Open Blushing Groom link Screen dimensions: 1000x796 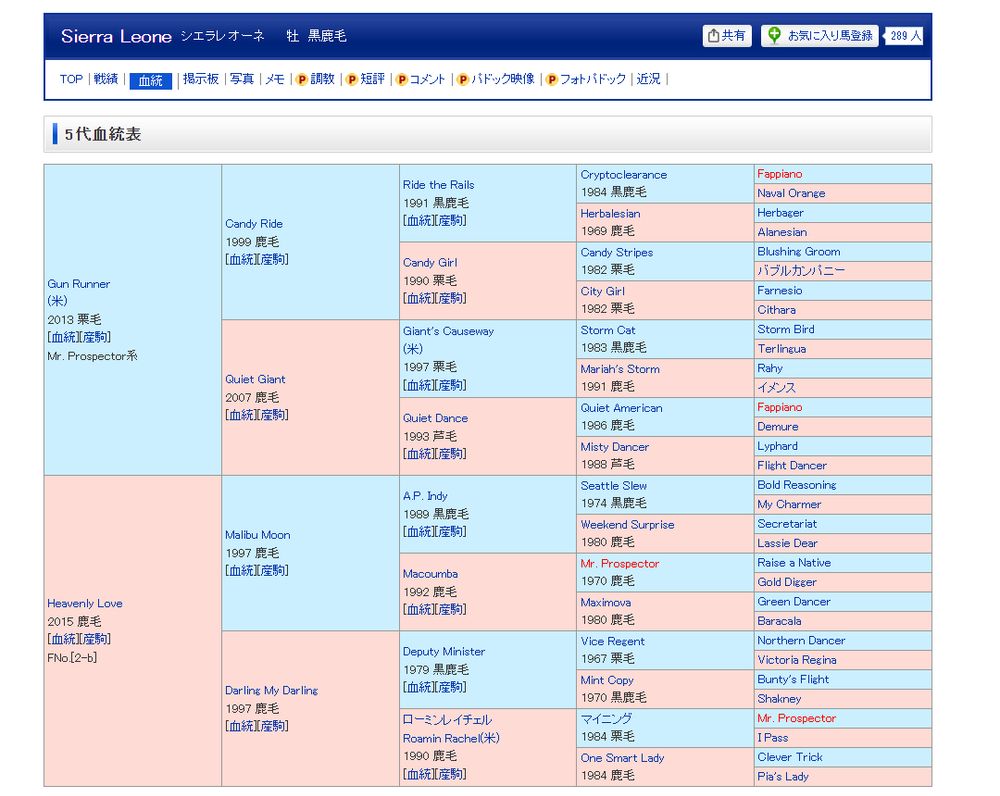(x=799, y=252)
